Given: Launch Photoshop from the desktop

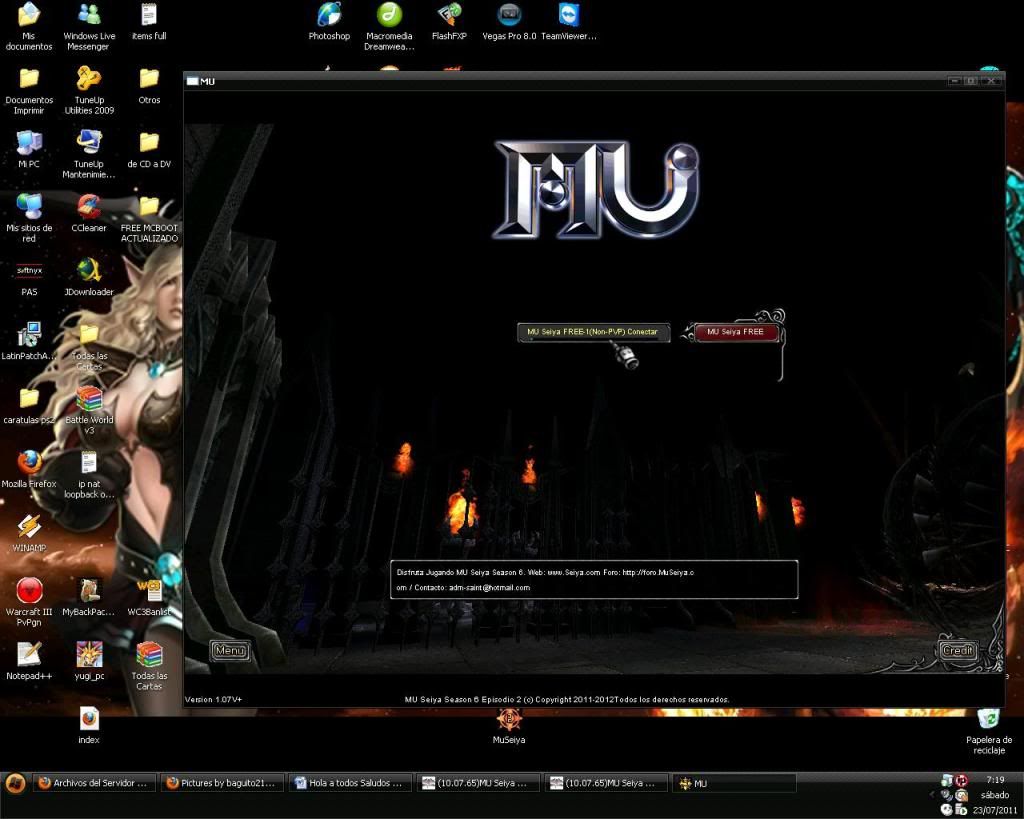Looking at the screenshot, I should [x=329, y=22].
